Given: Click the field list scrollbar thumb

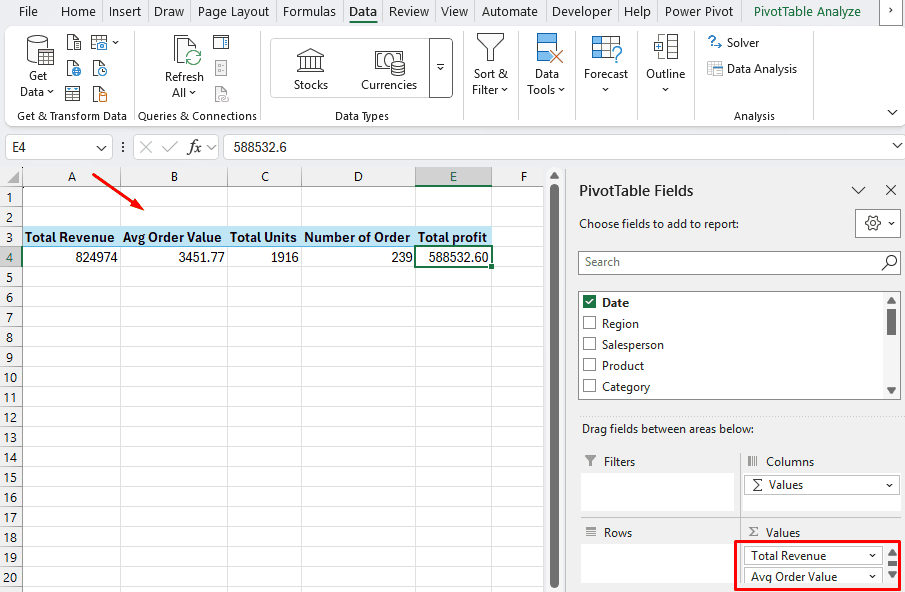Looking at the screenshot, I should pyautogui.click(x=891, y=321).
